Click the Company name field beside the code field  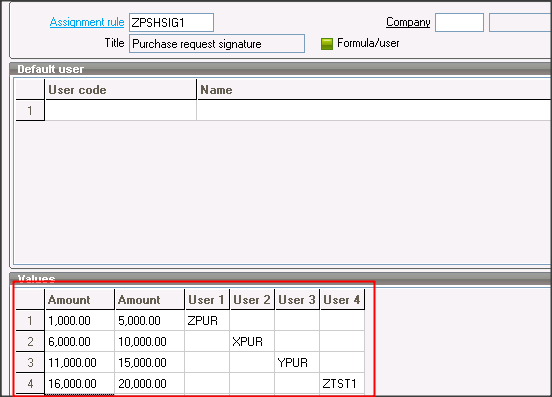coord(520,23)
